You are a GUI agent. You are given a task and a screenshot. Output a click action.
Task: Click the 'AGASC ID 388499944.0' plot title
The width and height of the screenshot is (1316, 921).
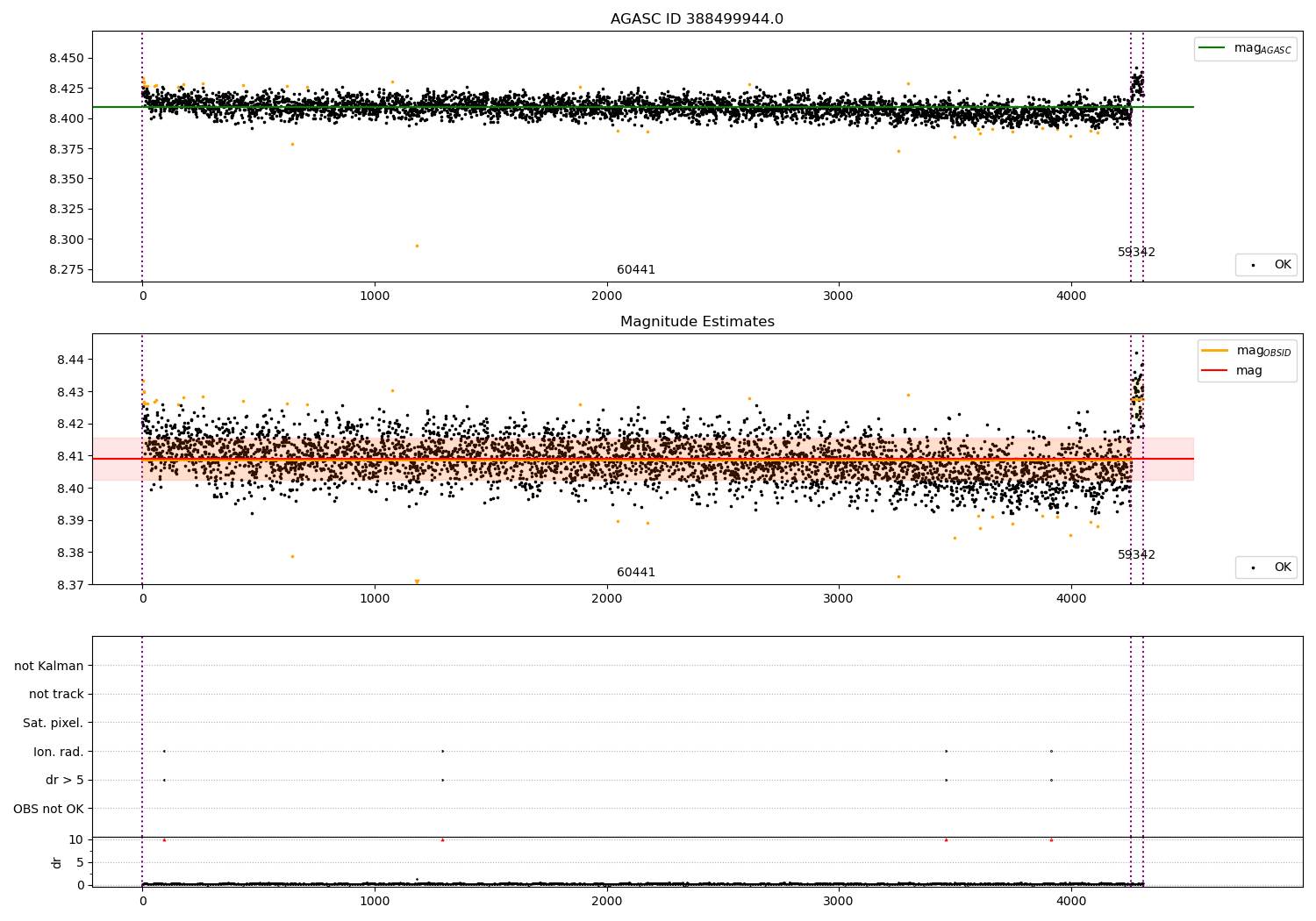tap(697, 19)
